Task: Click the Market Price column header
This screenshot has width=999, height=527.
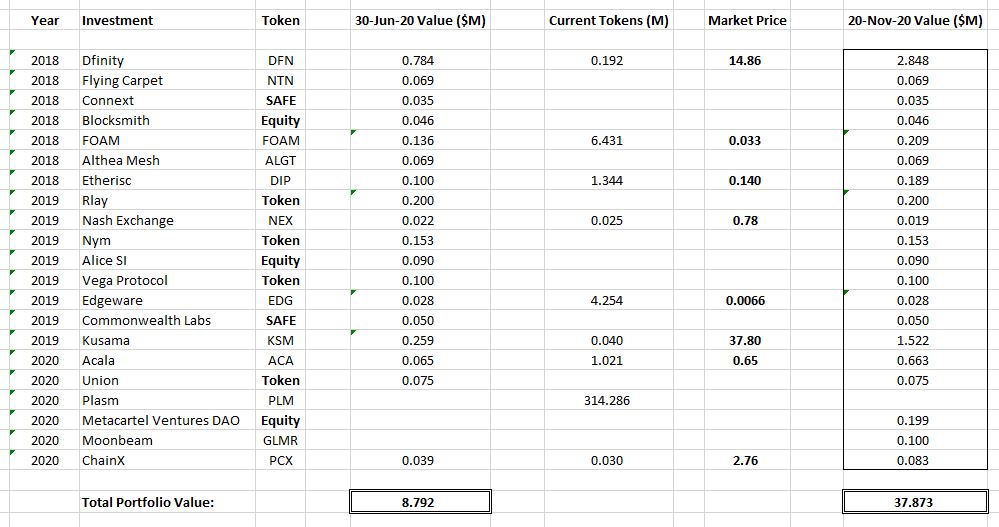Action: pos(747,20)
